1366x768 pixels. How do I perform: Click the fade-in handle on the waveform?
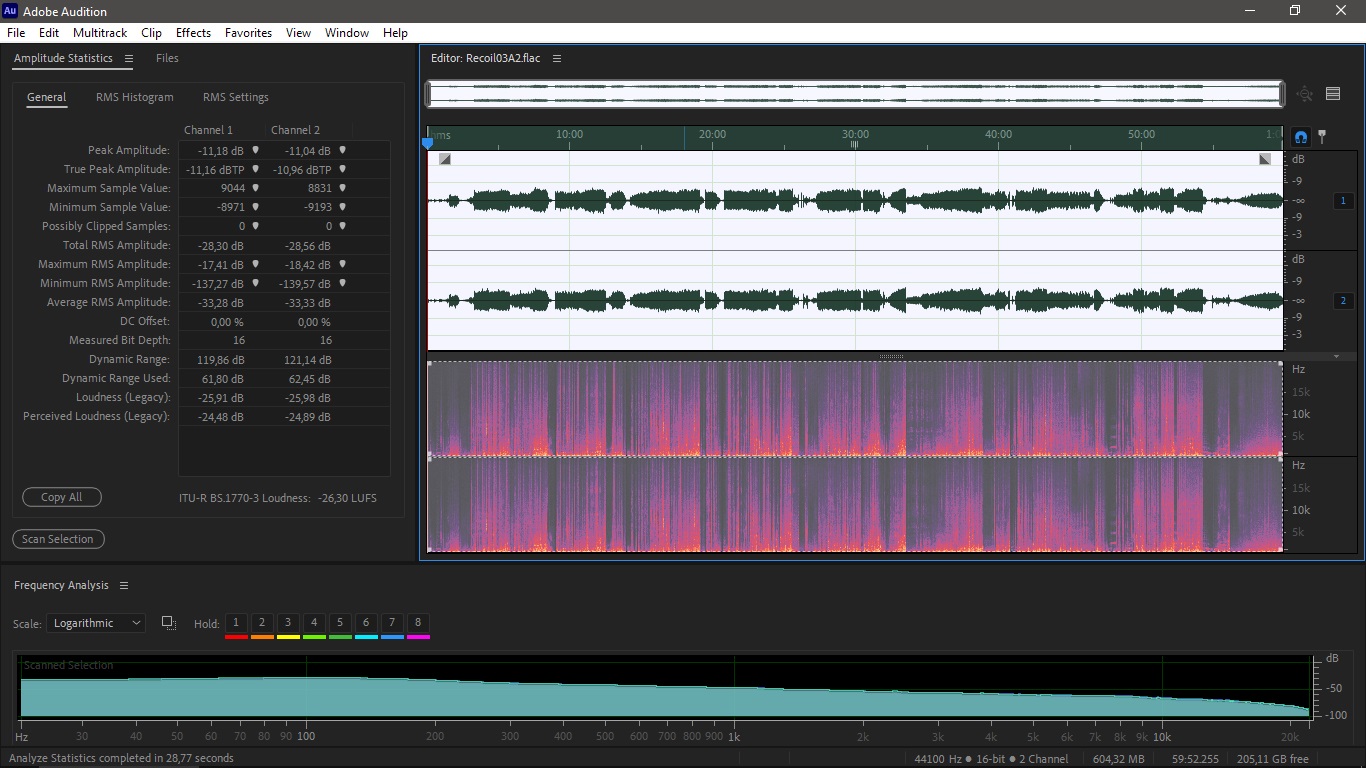pos(445,159)
